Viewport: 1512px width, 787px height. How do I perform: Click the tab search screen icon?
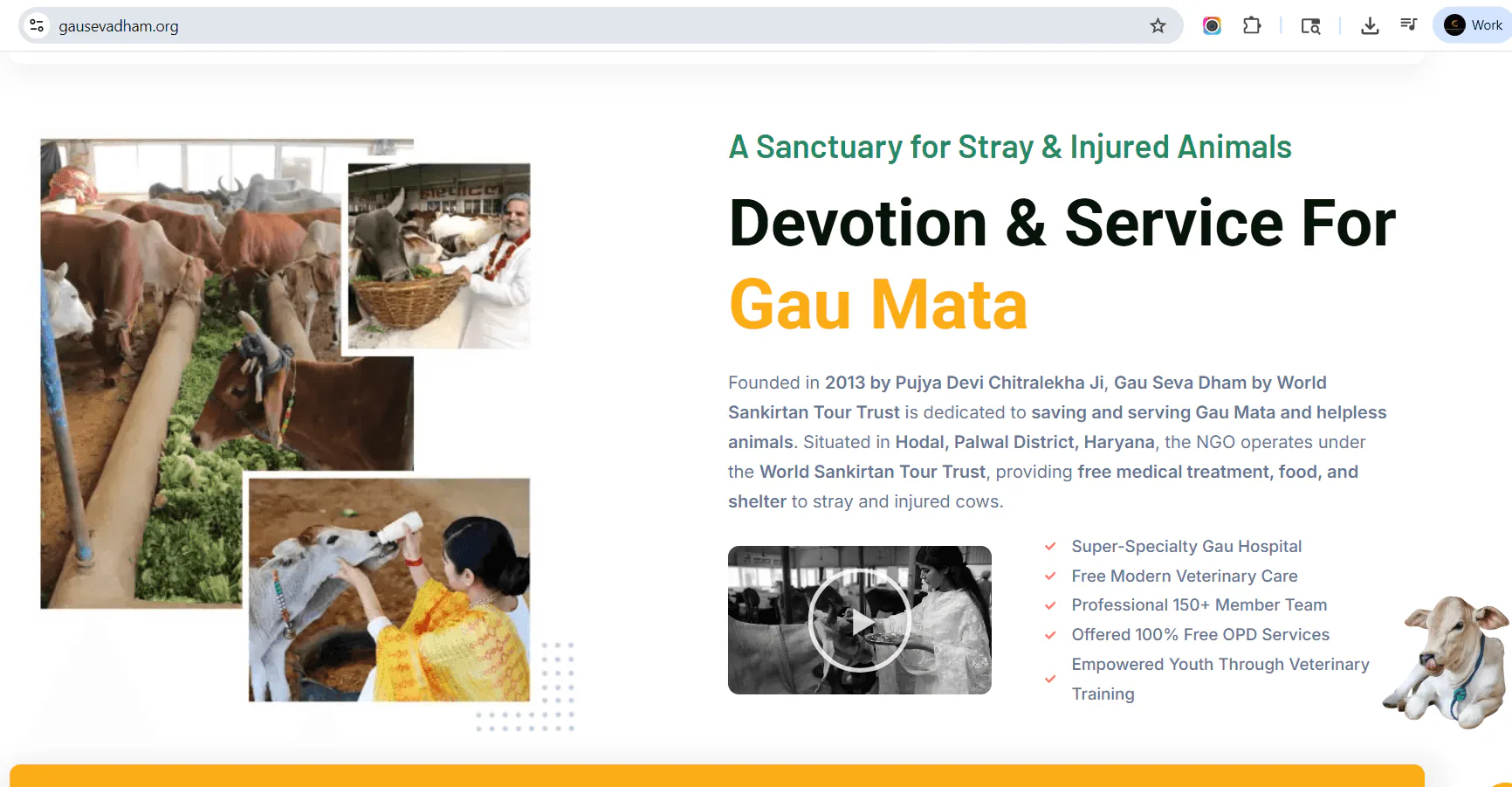pyautogui.click(x=1310, y=25)
